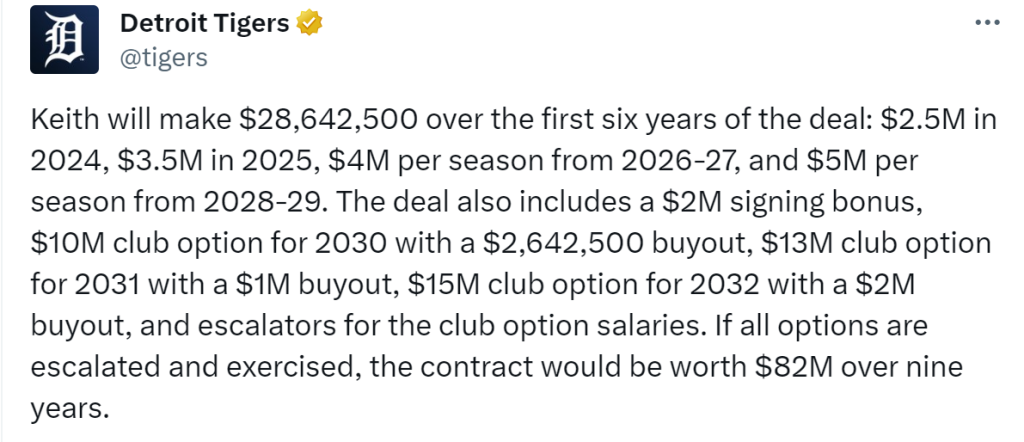Click the word Keith starting the tweet

pos(65,122)
